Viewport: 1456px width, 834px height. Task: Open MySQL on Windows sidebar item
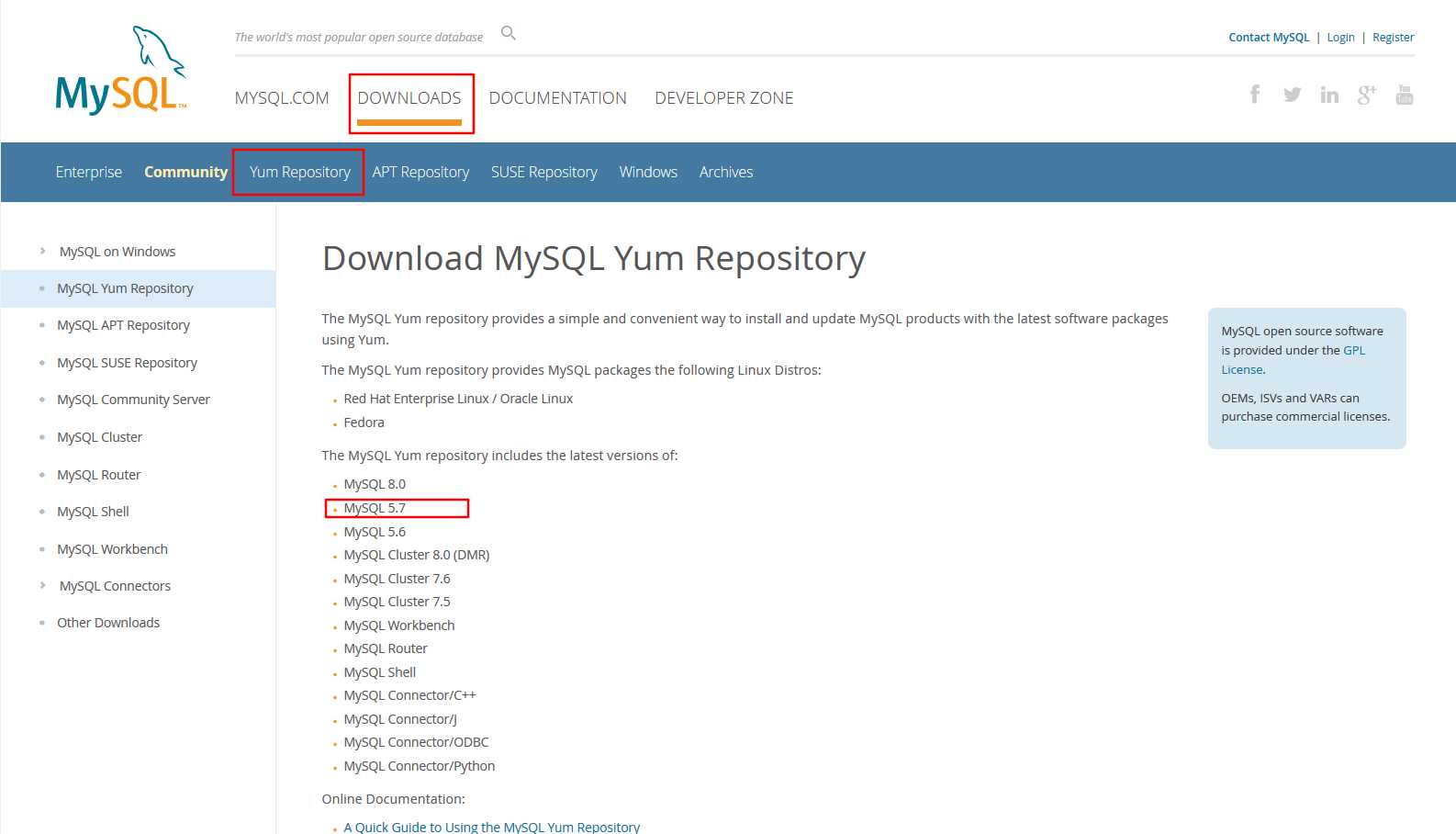[x=118, y=252]
